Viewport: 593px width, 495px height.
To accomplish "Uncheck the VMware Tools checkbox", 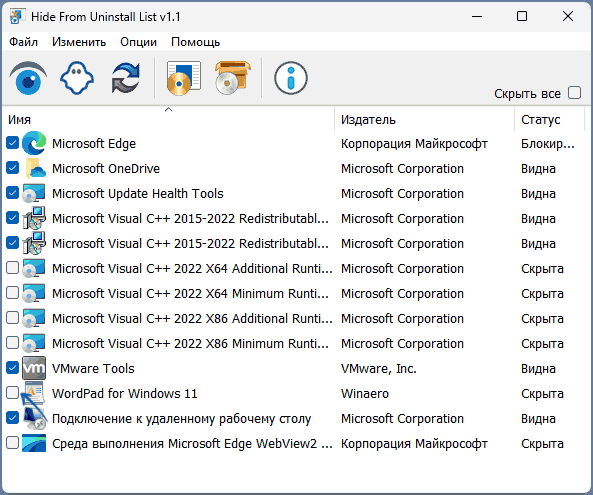I will (x=12, y=368).
